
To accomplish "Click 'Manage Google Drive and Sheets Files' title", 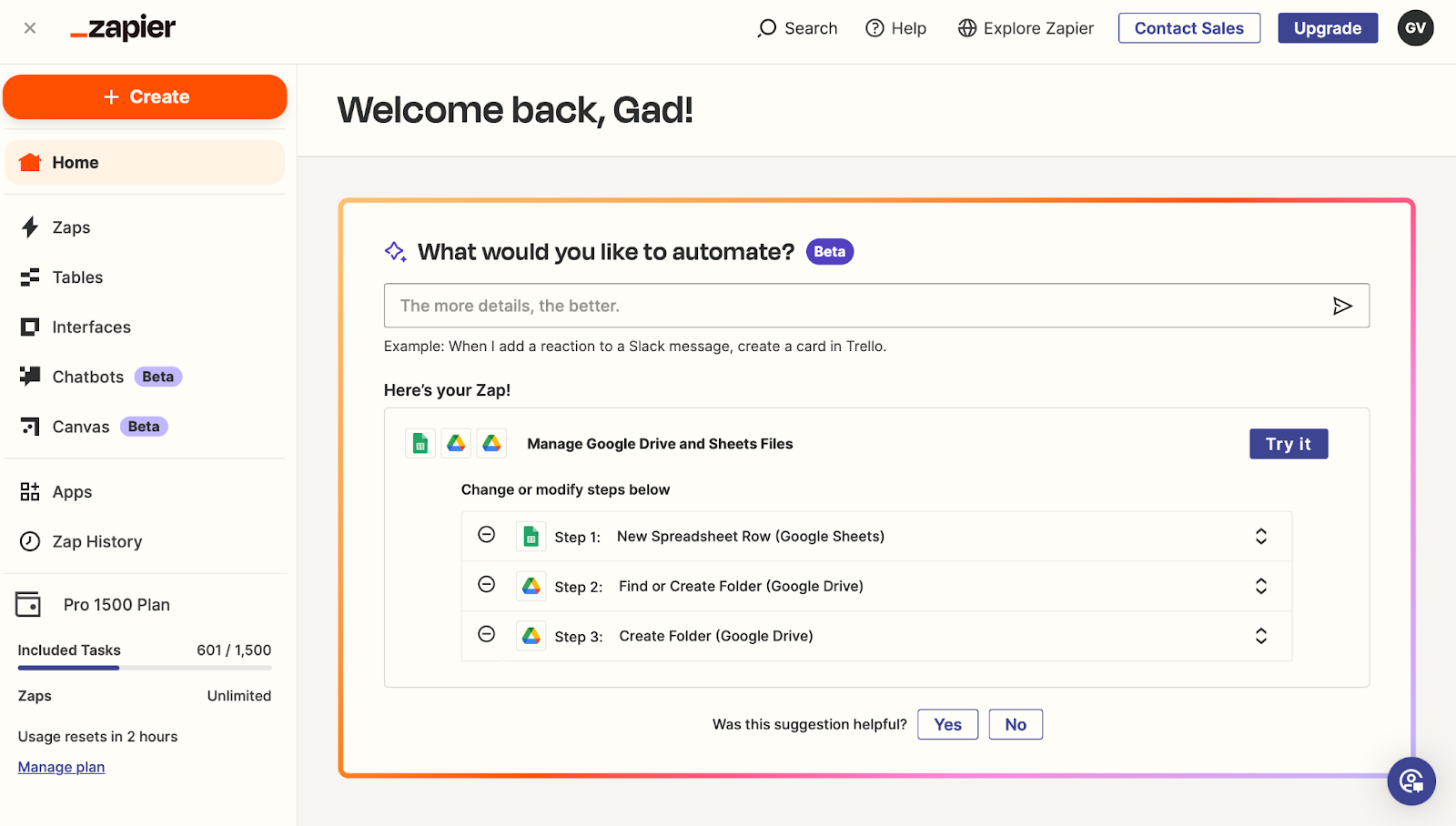I will point(660,444).
